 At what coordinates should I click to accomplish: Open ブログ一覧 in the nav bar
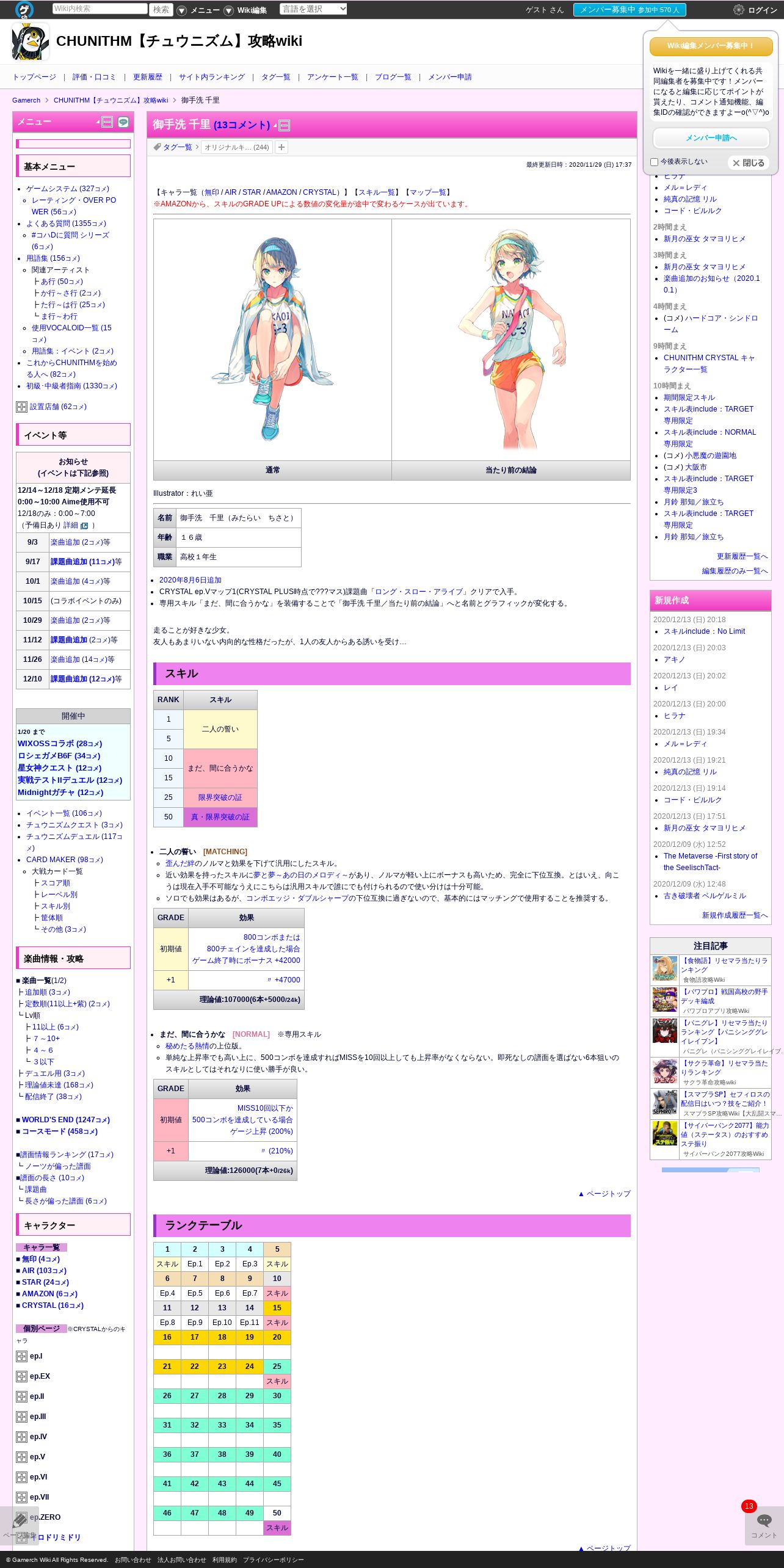pos(393,77)
